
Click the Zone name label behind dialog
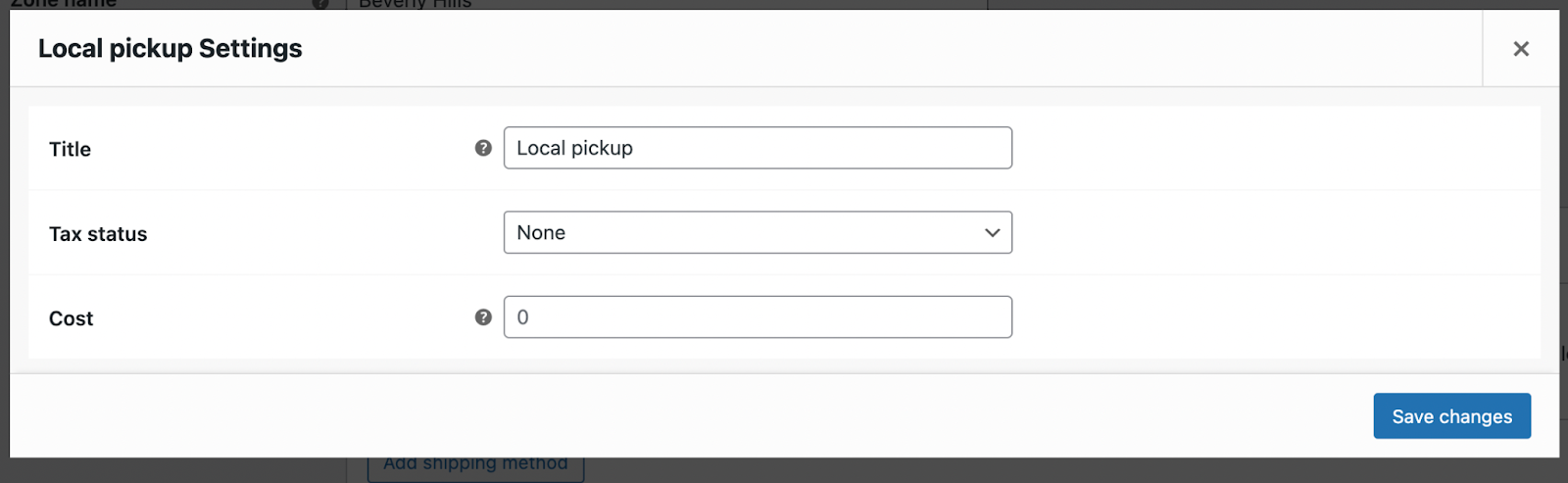coord(63,4)
